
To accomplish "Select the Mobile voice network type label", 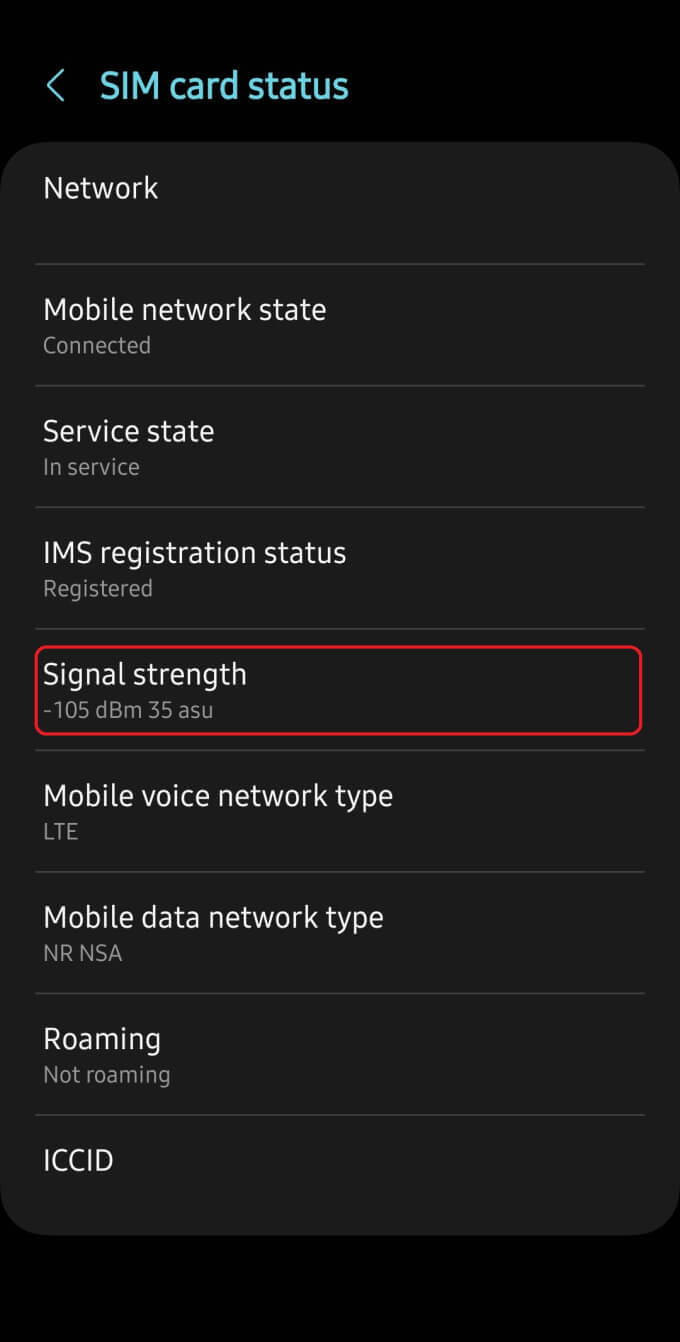I will (218, 796).
